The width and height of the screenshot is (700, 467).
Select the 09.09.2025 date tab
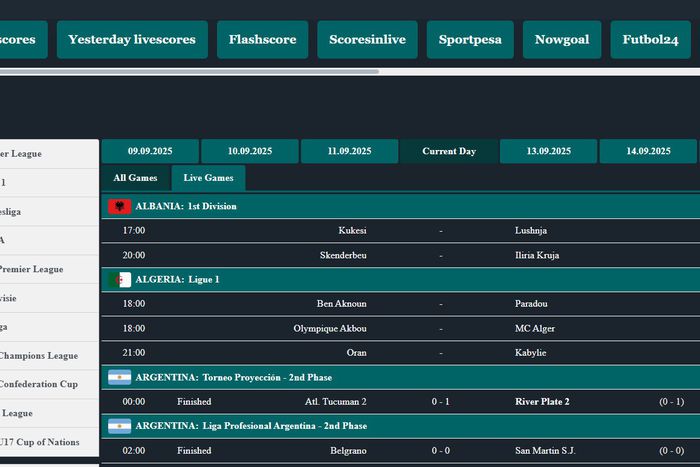click(x=150, y=151)
